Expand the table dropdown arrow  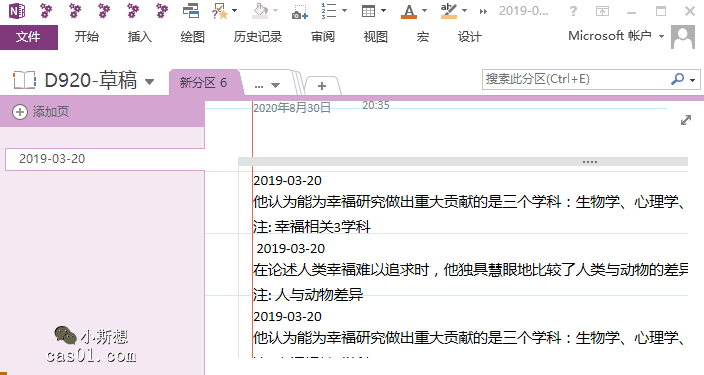(383, 11)
